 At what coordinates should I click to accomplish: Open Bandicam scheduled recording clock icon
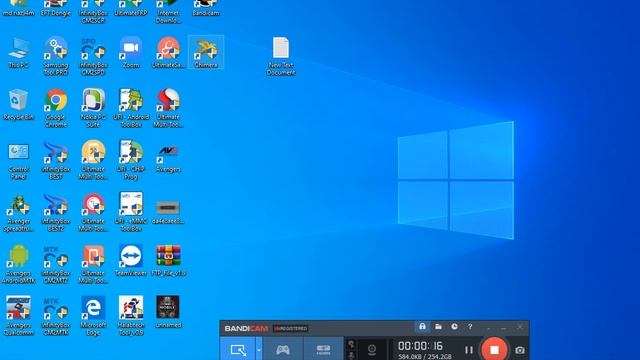click(x=454, y=327)
